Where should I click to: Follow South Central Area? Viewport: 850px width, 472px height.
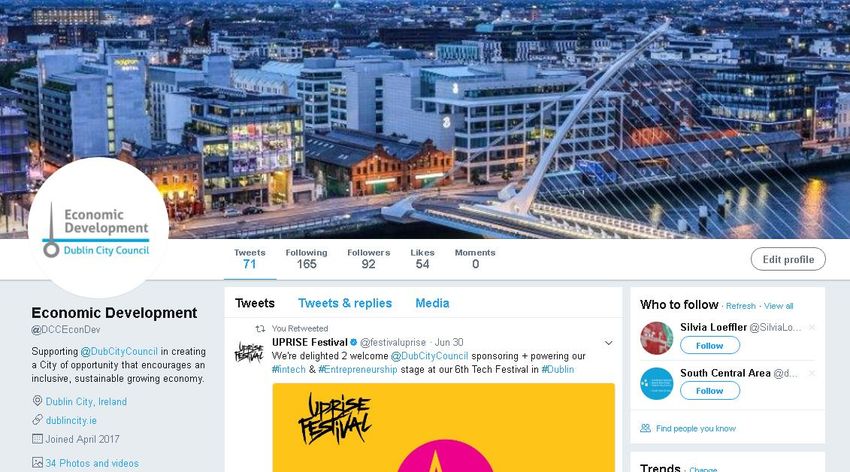[710, 391]
